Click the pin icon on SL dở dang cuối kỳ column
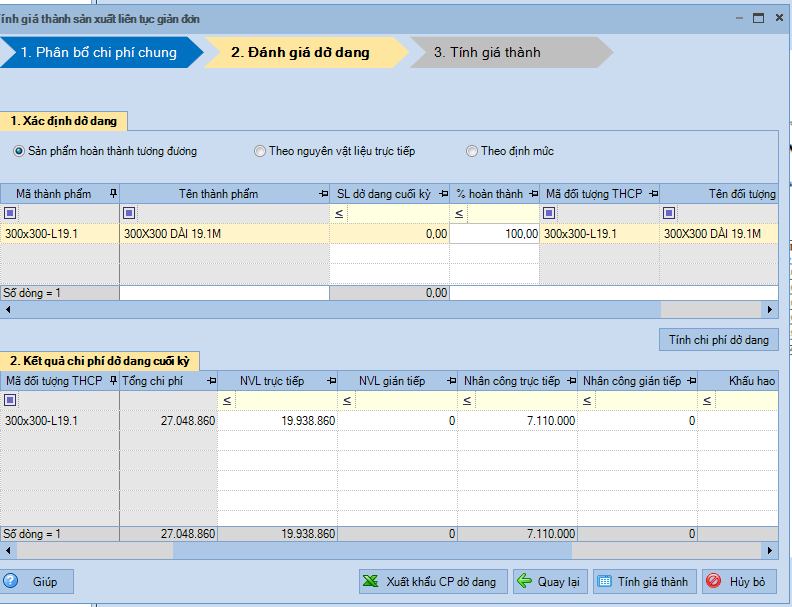The image size is (792, 607). (x=443, y=194)
